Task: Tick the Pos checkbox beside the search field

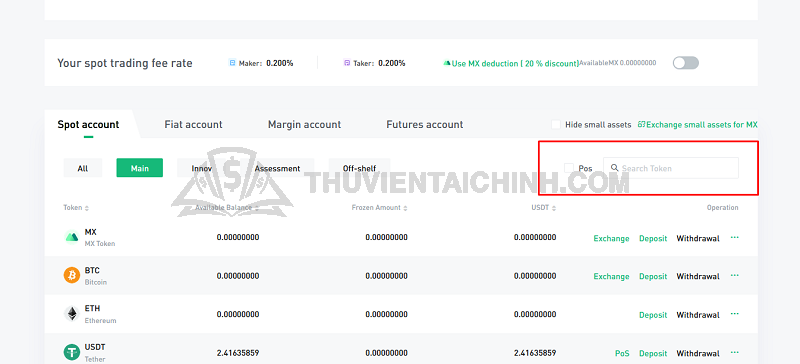Action: point(569,168)
